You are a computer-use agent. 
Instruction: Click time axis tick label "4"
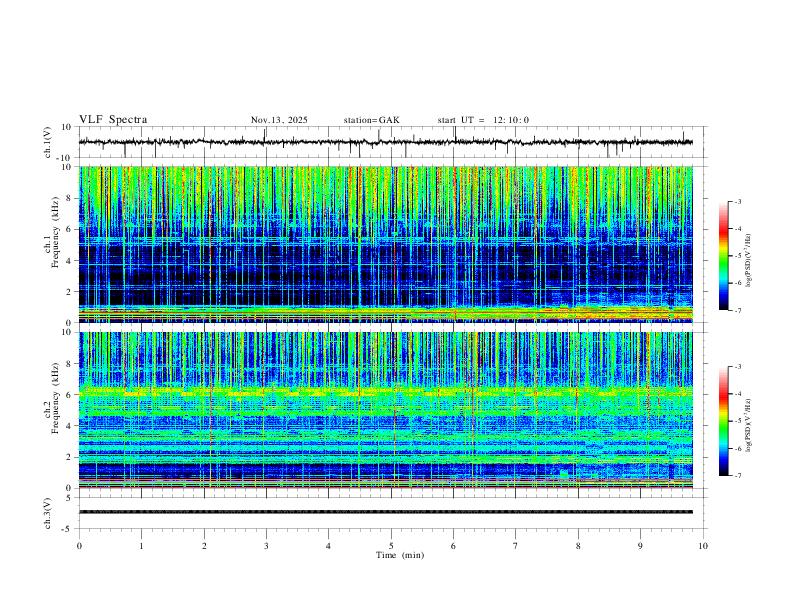tap(329, 546)
